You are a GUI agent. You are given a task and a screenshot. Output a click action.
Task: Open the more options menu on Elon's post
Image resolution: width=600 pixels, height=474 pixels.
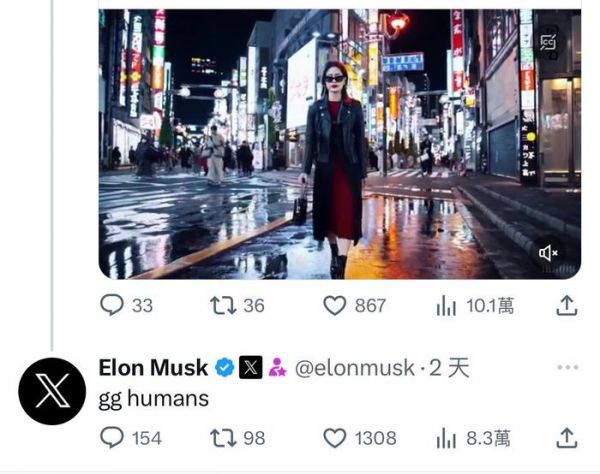coord(567,367)
